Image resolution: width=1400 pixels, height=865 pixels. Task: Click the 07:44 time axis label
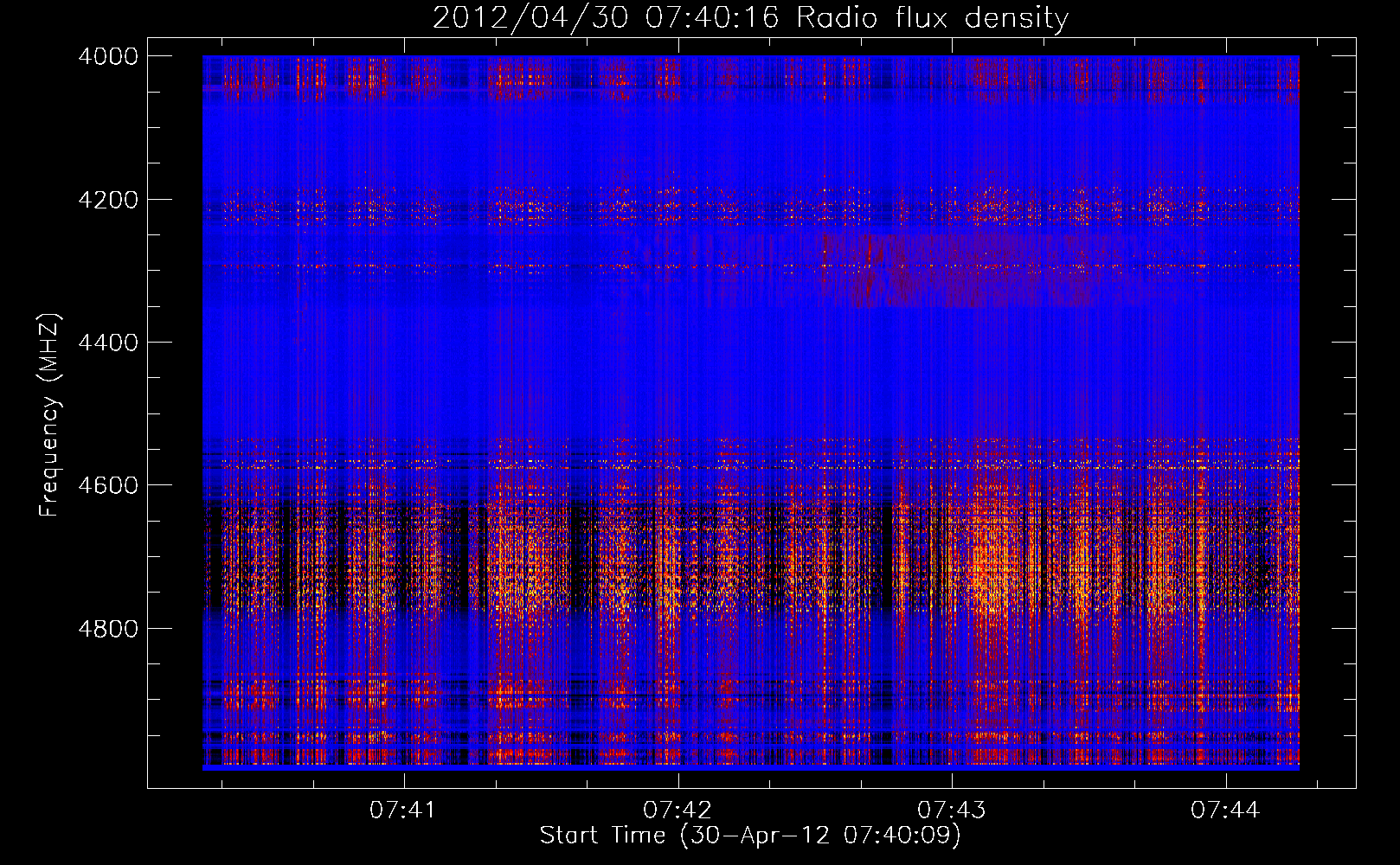coord(1224,810)
